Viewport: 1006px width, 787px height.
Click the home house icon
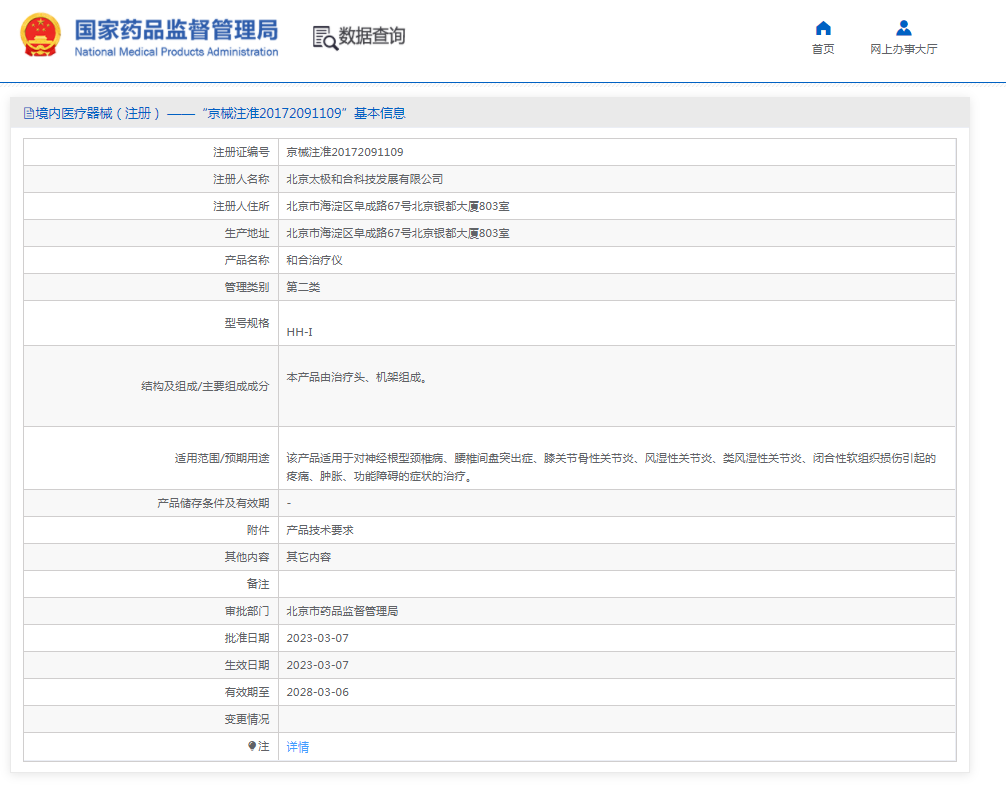coord(823,28)
